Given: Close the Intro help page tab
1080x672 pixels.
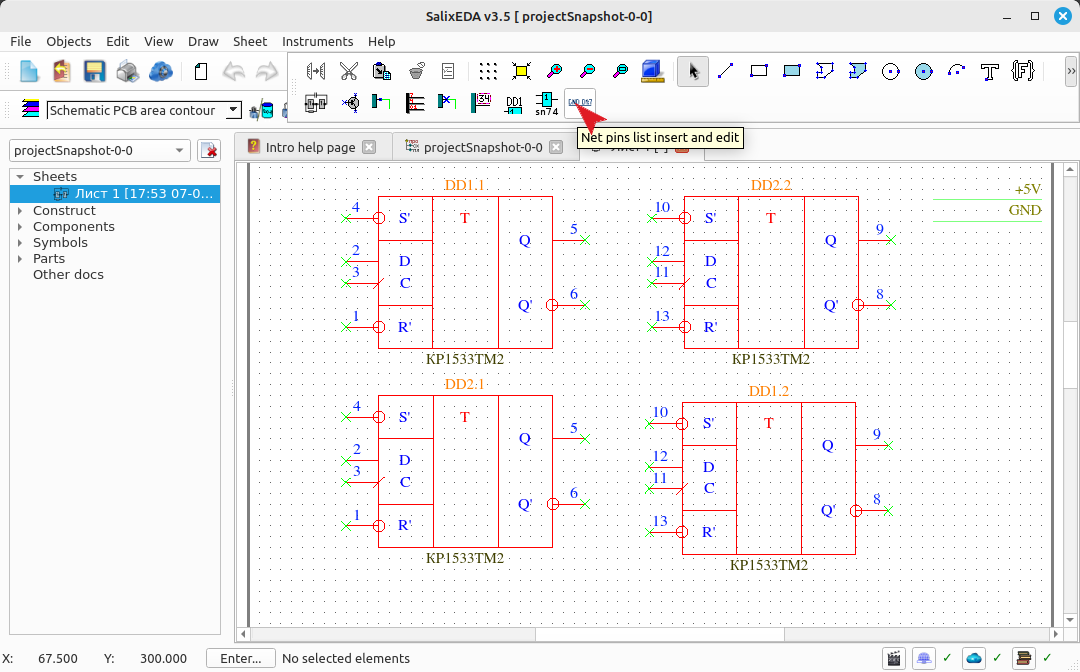Looking at the screenshot, I should coord(369,147).
